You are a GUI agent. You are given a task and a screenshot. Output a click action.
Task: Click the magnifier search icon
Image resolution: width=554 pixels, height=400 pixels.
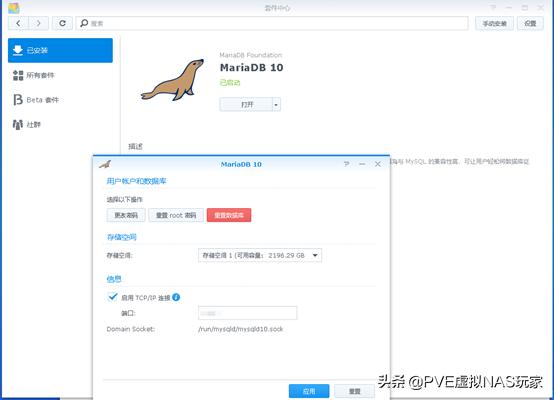coord(84,23)
